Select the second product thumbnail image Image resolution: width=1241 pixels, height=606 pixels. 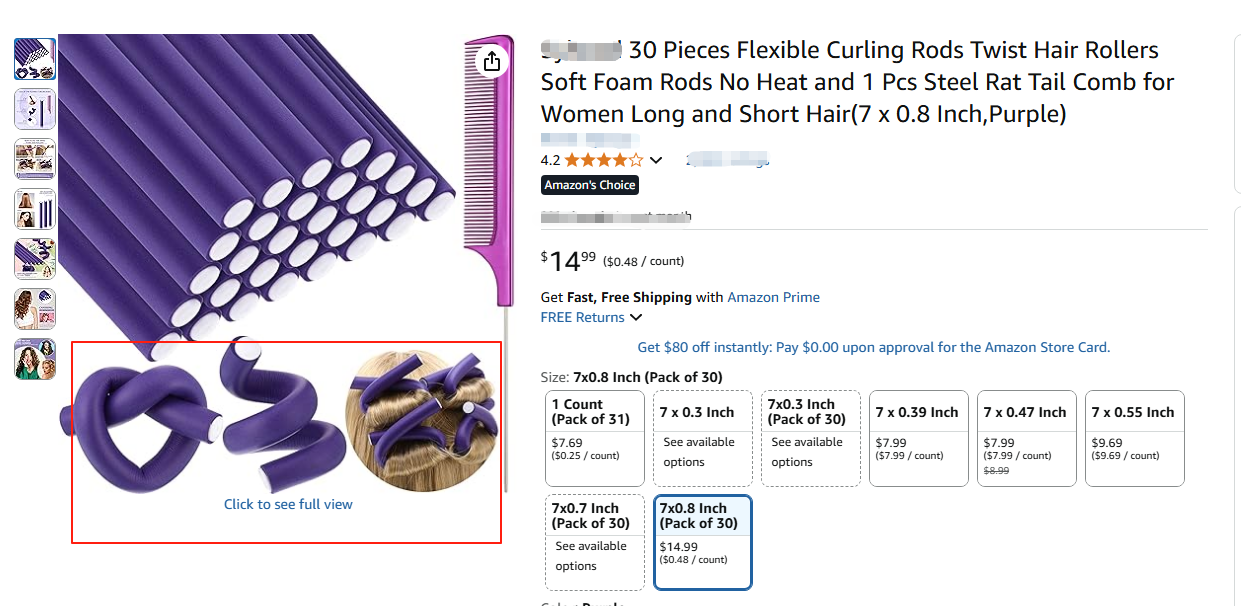(35, 109)
